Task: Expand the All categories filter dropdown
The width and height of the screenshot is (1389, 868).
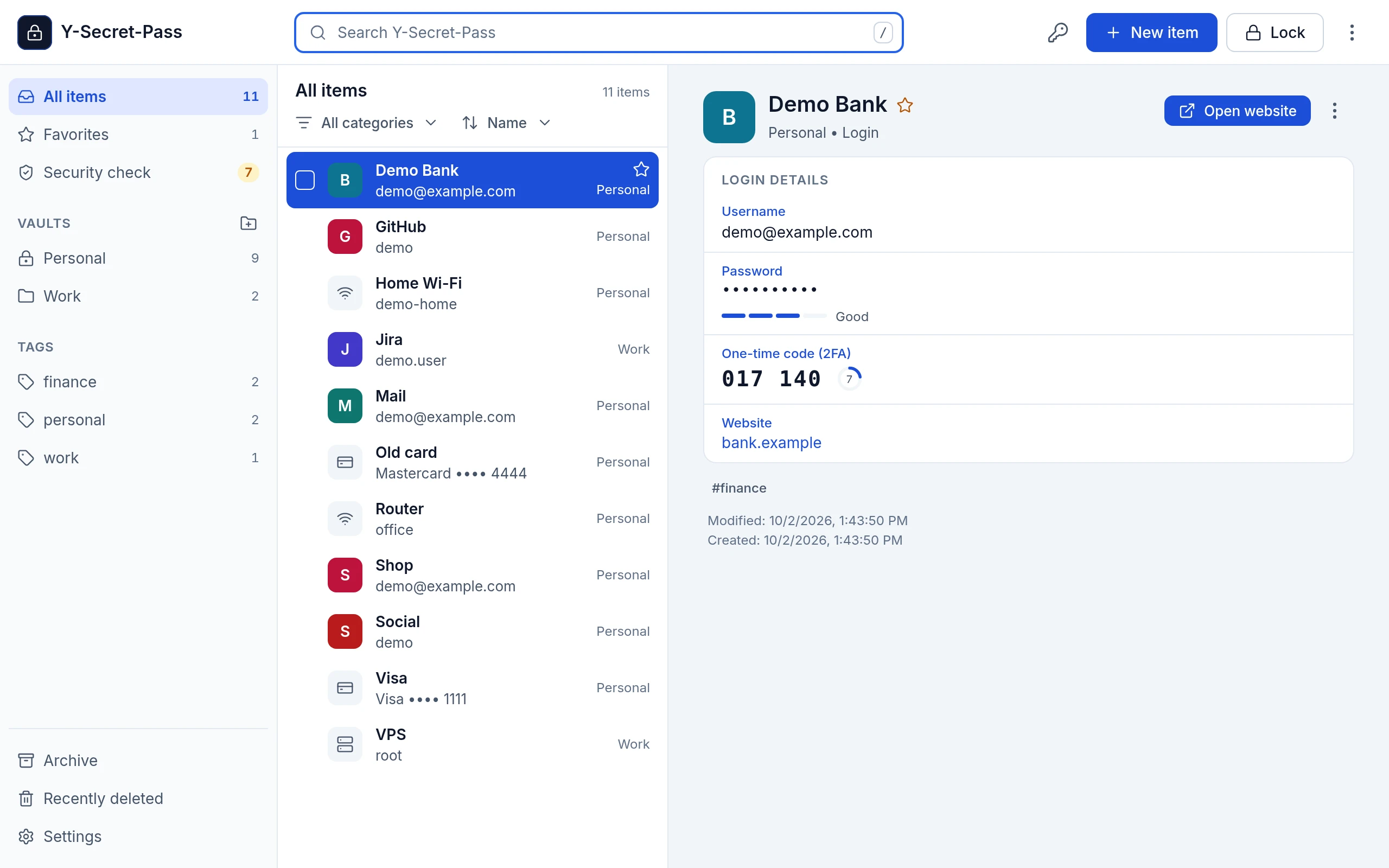Action: point(367,123)
